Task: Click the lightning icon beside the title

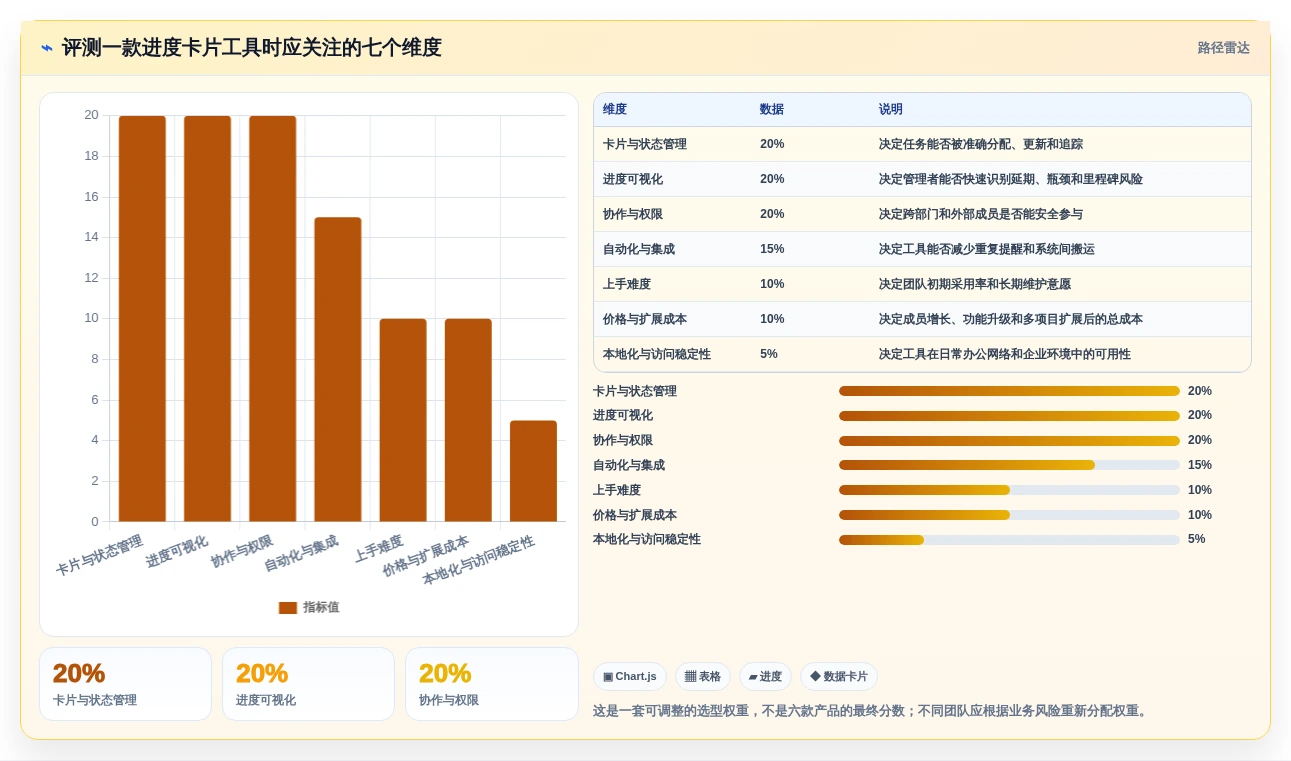Action: point(47,48)
